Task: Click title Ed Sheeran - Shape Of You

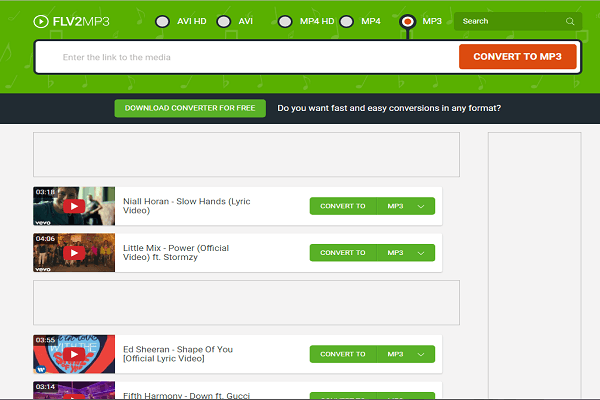Action: 178,354
